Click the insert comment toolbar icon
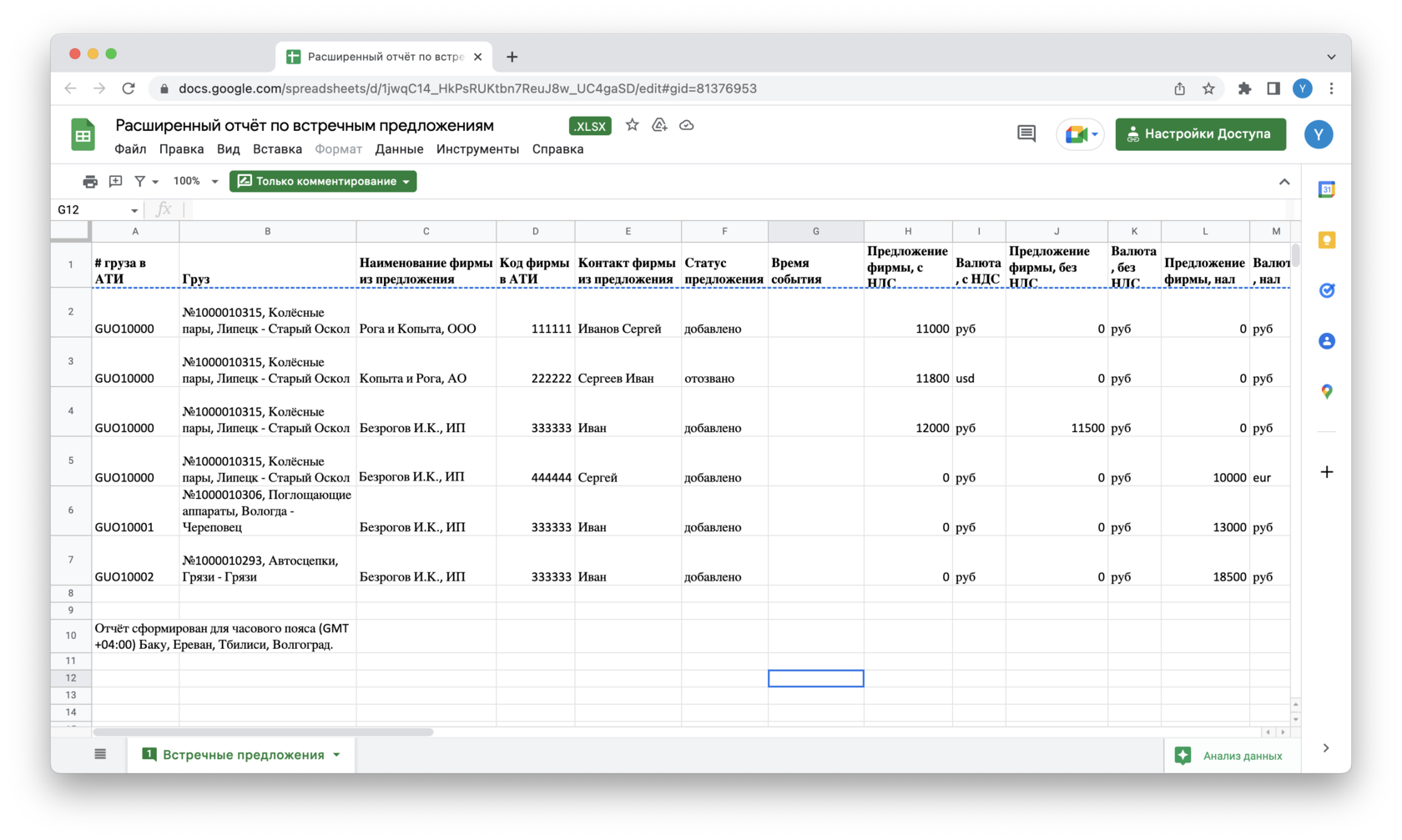Image resolution: width=1402 pixels, height=840 pixels. (x=115, y=181)
